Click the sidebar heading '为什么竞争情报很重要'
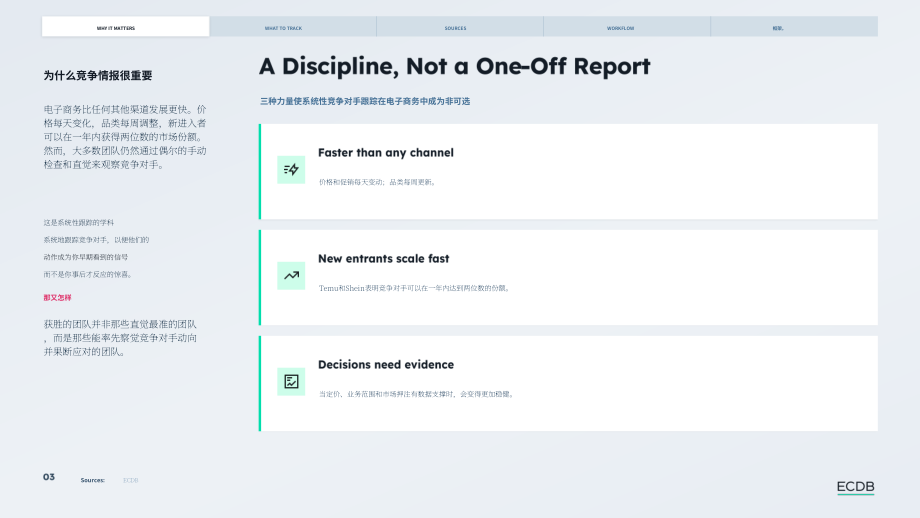 (x=98, y=76)
